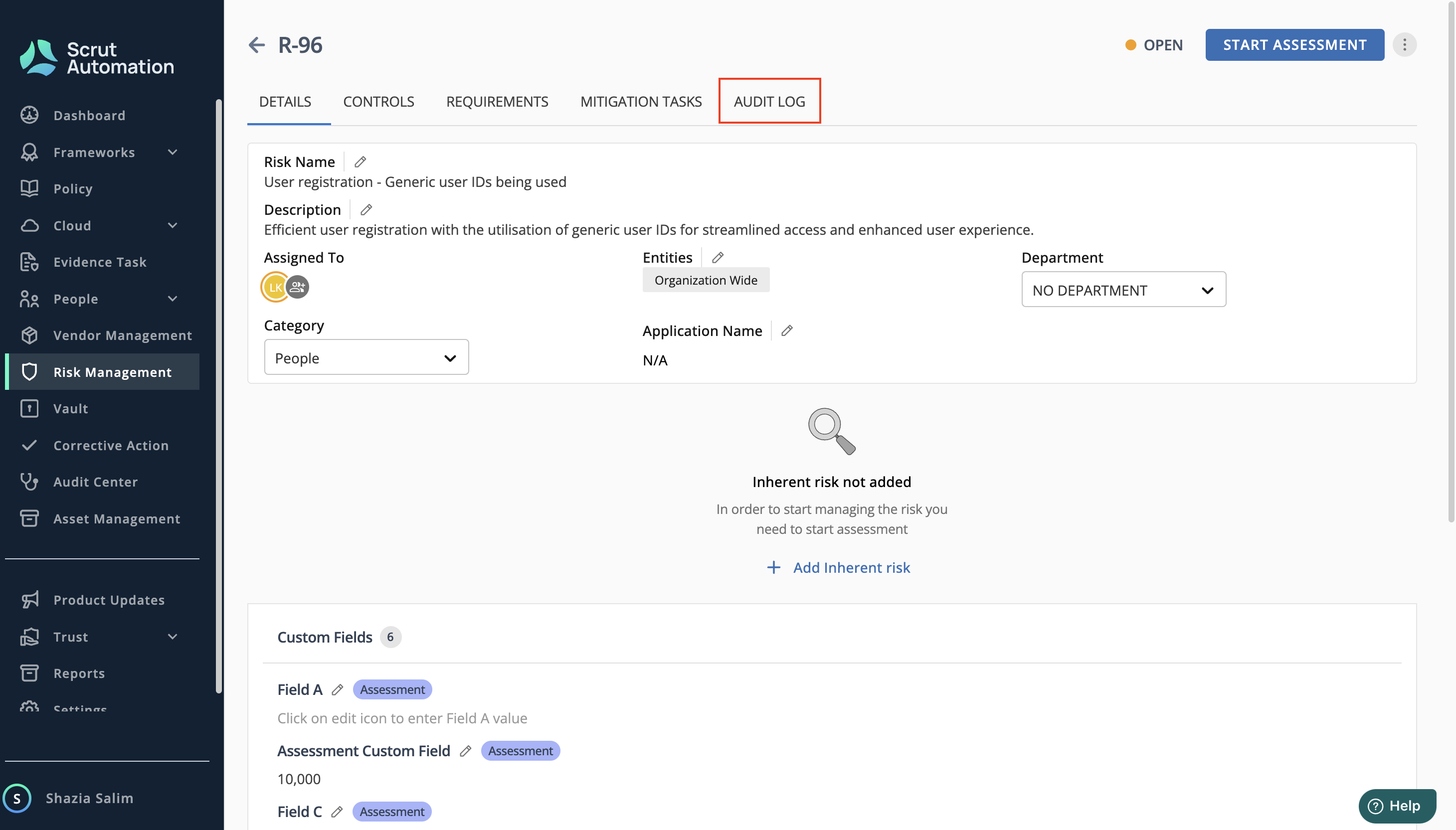
Task: Click the Assessment badge on Field C
Action: pos(391,811)
